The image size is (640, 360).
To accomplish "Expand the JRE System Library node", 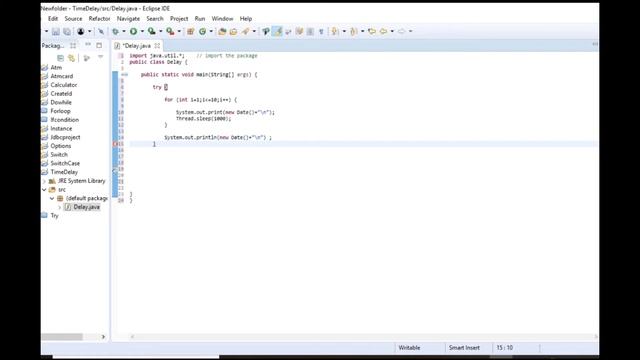I will [44, 181].
